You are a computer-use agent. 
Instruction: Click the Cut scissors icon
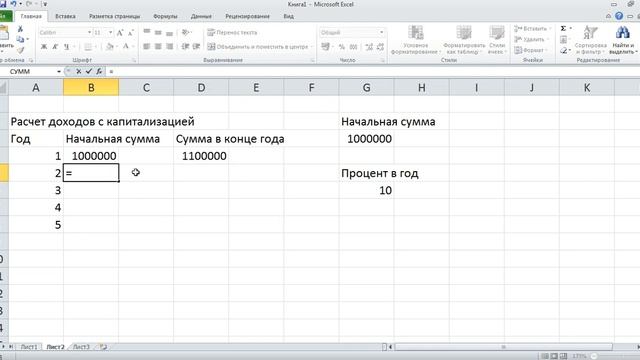(20, 29)
